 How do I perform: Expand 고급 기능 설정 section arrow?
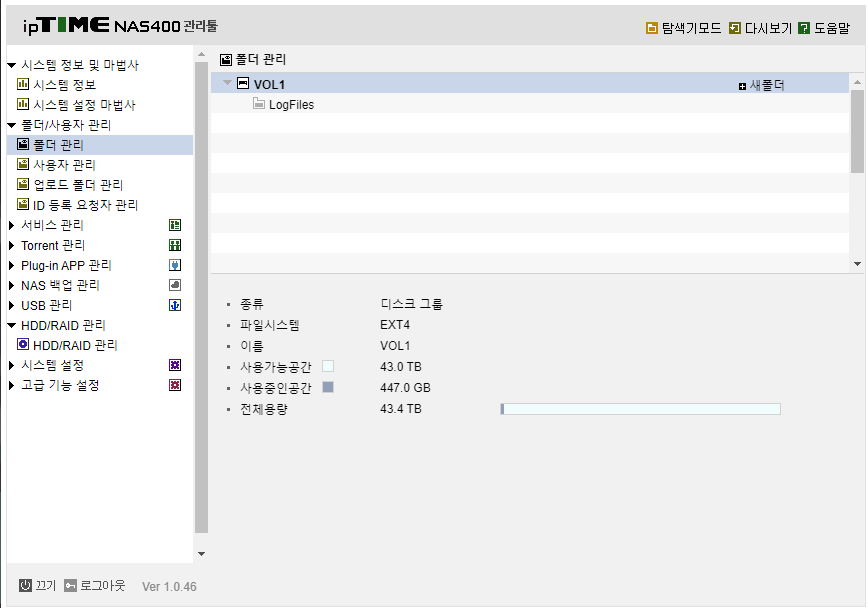(x=12, y=385)
